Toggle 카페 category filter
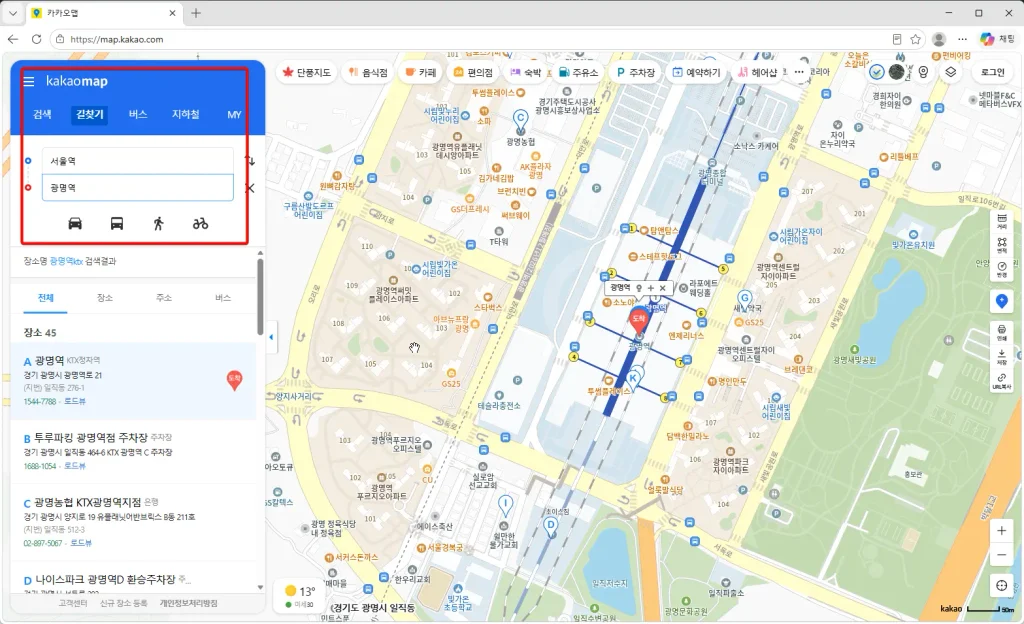The width and height of the screenshot is (1024, 624). point(421,72)
